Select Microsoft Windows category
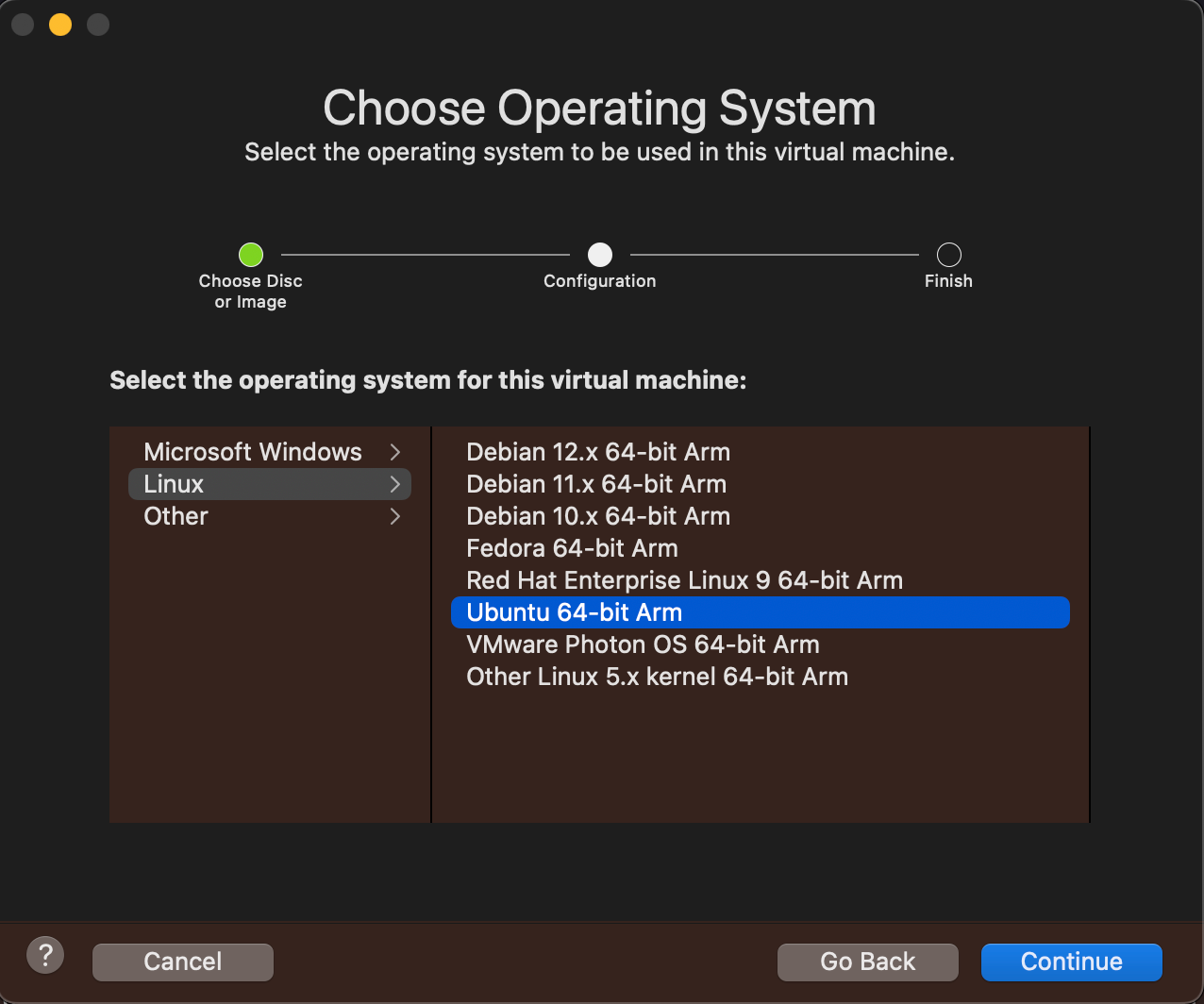 [x=270, y=452]
